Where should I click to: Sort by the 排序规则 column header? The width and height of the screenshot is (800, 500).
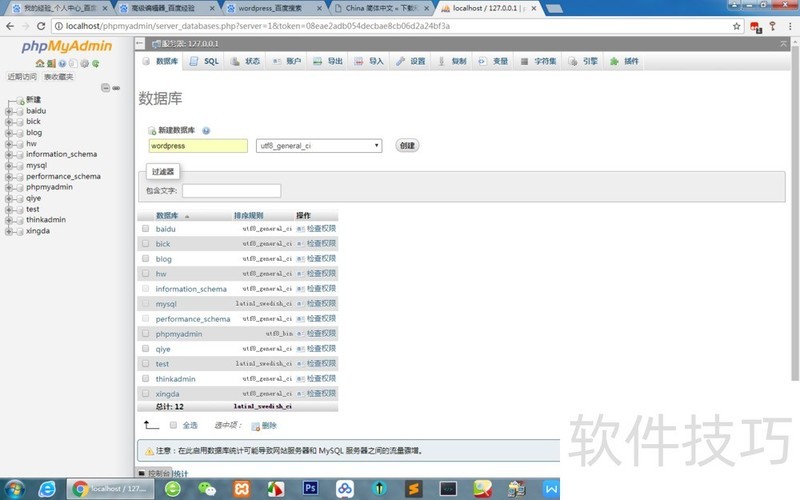[x=248, y=215]
